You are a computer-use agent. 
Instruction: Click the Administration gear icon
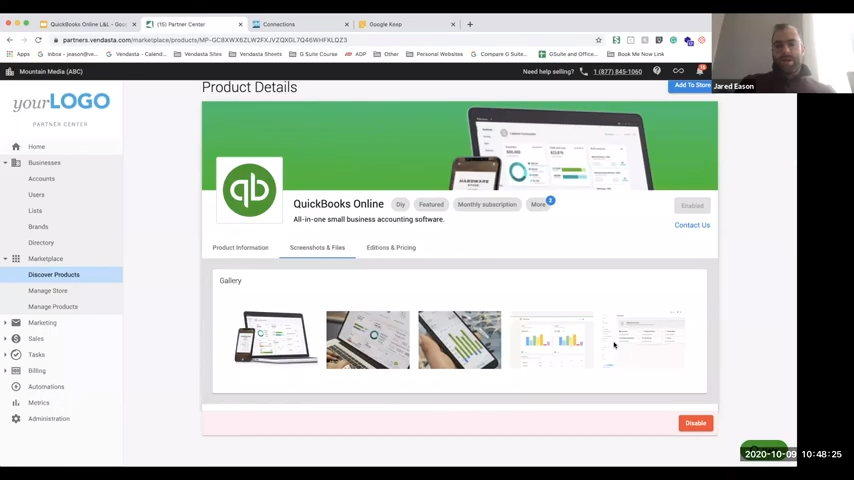(16, 419)
